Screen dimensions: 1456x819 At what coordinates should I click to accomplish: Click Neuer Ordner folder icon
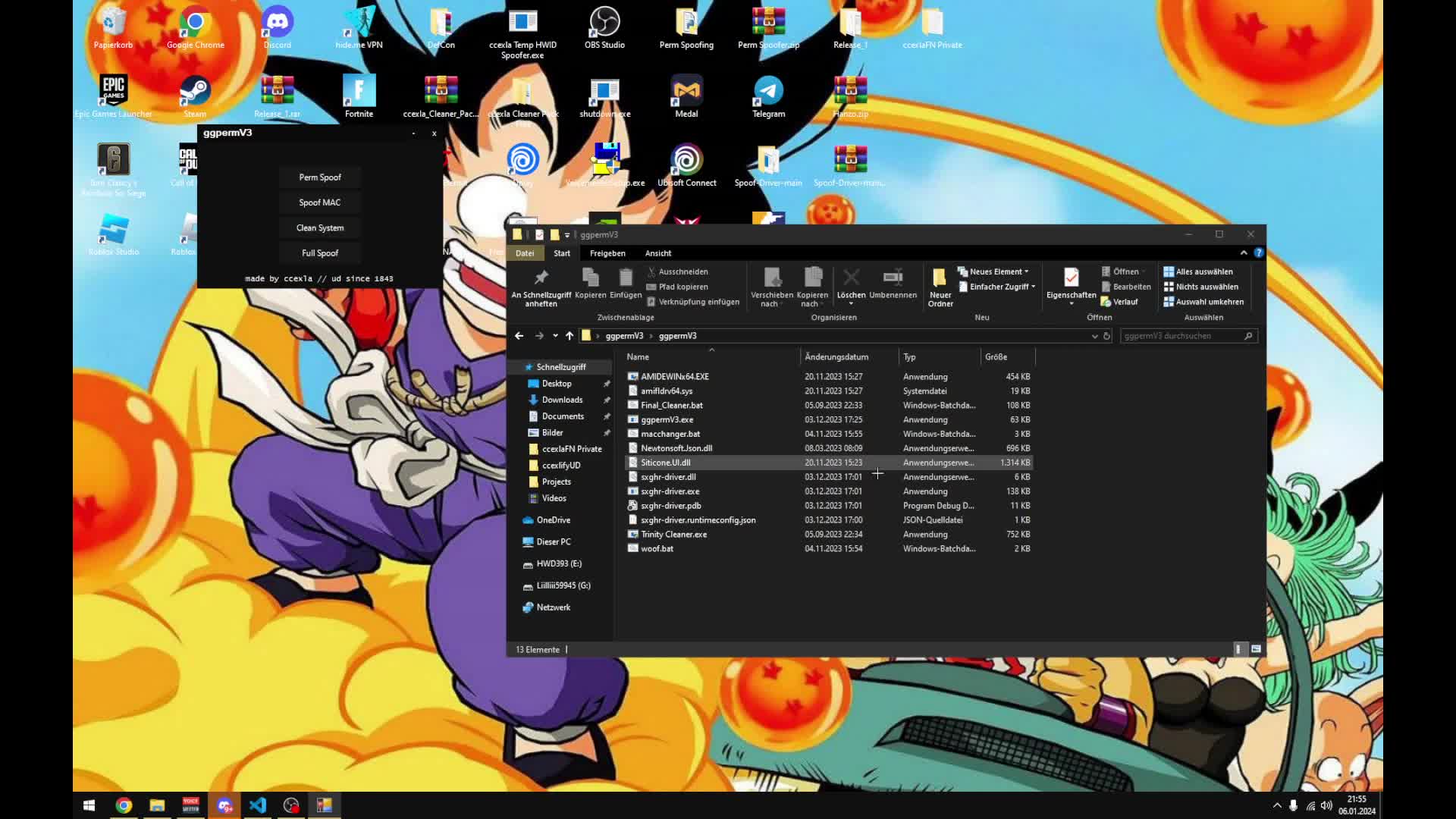[940, 278]
